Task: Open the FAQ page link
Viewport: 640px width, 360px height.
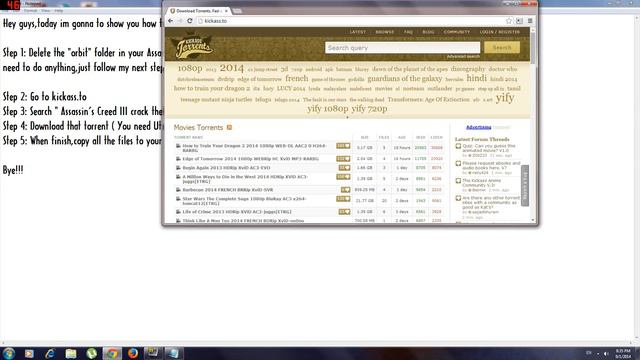Action: [408, 32]
